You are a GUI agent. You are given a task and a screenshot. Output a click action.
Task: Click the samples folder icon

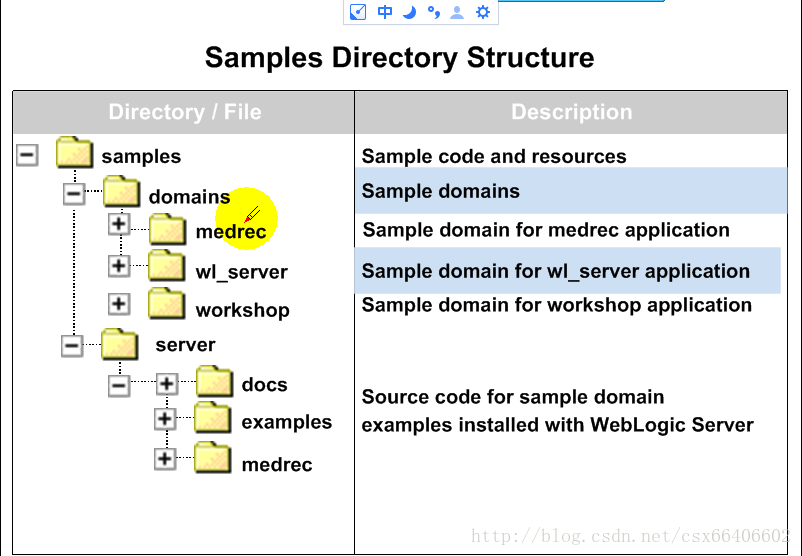[x=75, y=152]
